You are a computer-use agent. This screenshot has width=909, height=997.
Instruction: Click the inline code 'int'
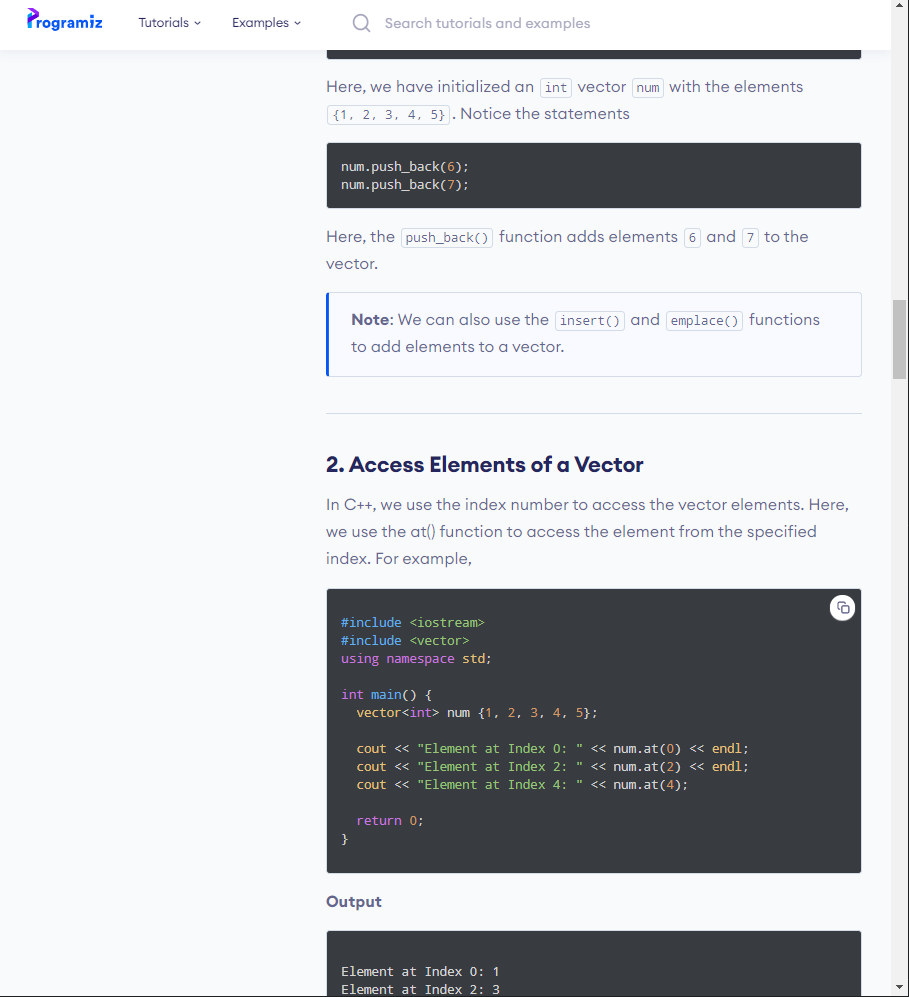(x=556, y=88)
